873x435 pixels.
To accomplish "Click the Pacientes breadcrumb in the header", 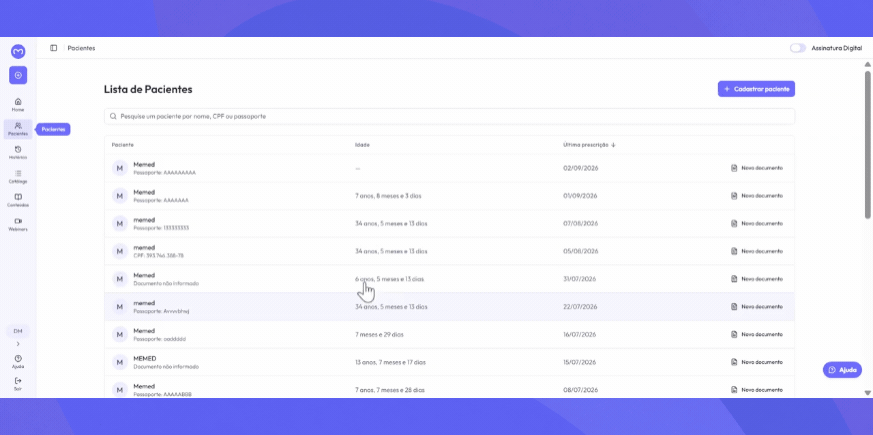I will tap(81, 48).
